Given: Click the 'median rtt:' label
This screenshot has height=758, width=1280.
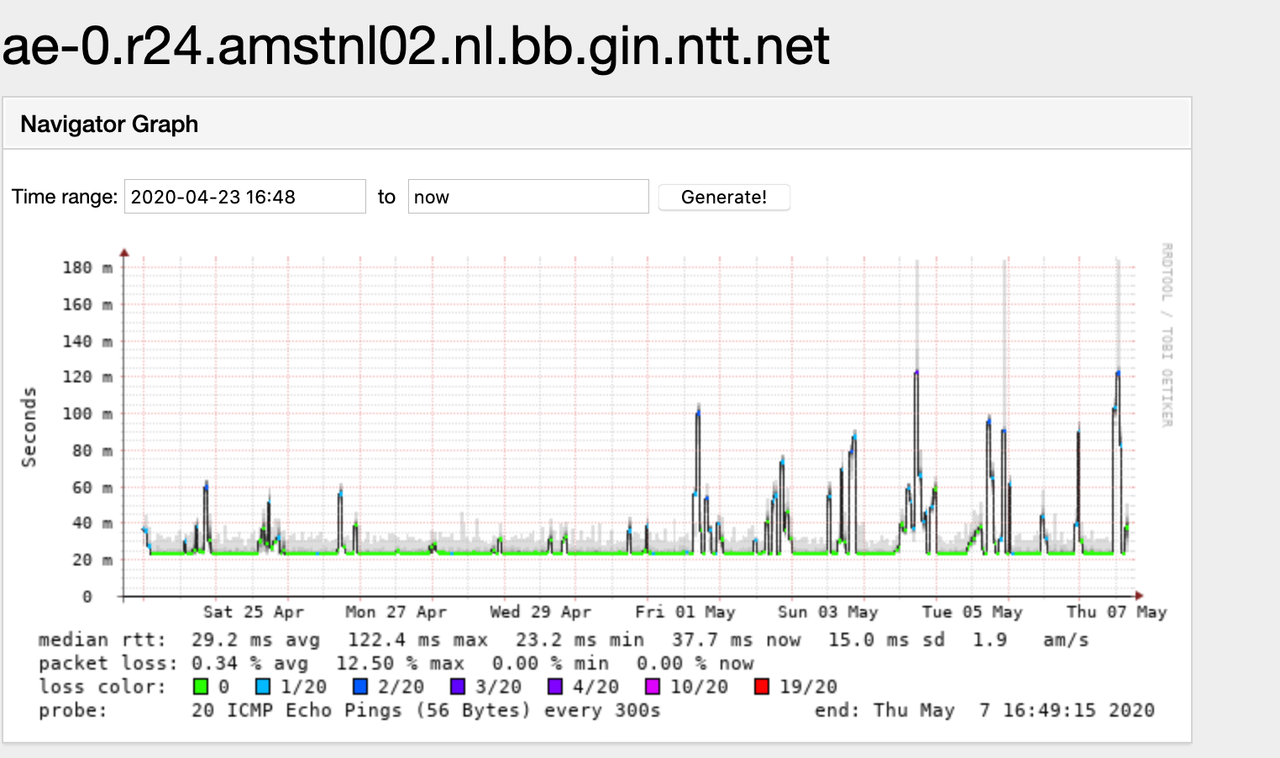Looking at the screenshot, I should (x=103, y=640).
